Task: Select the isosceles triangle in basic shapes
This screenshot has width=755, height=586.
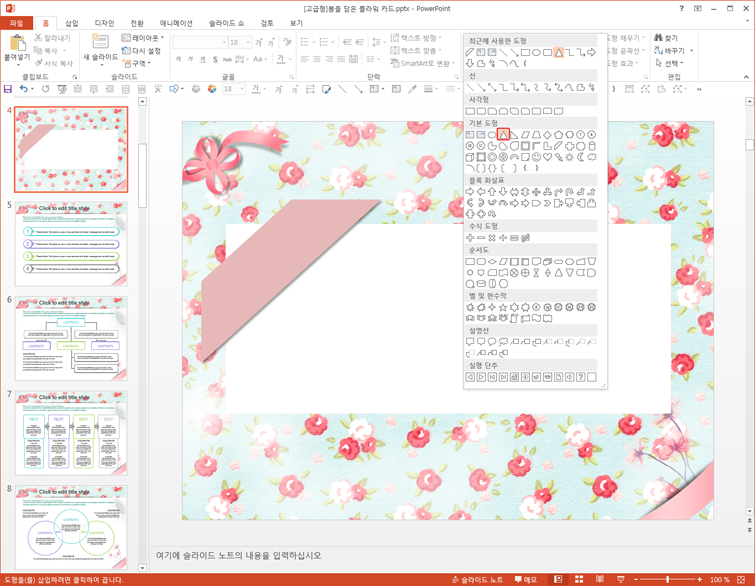Action: point(503,135)
